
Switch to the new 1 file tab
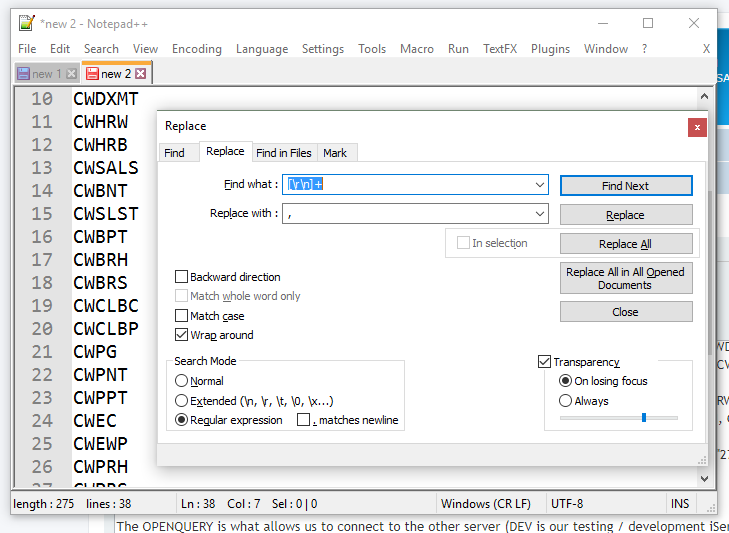click(40, 74)
